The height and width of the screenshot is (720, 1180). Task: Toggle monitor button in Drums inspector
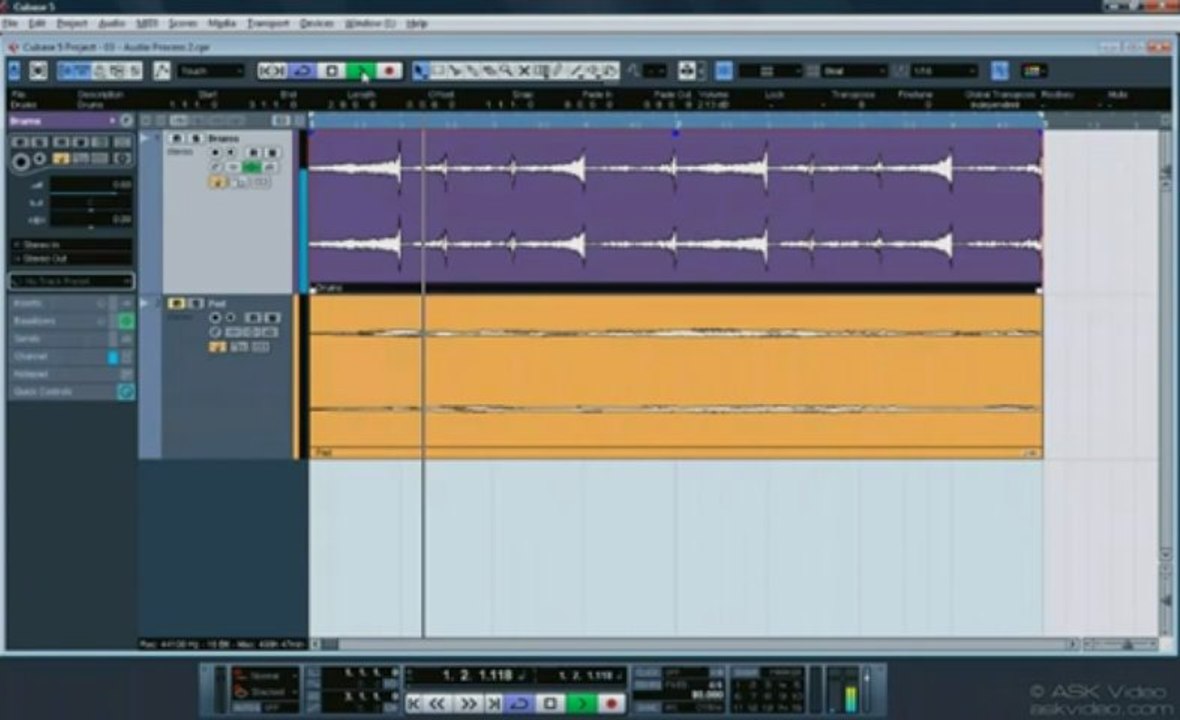[x=40, y=158]
